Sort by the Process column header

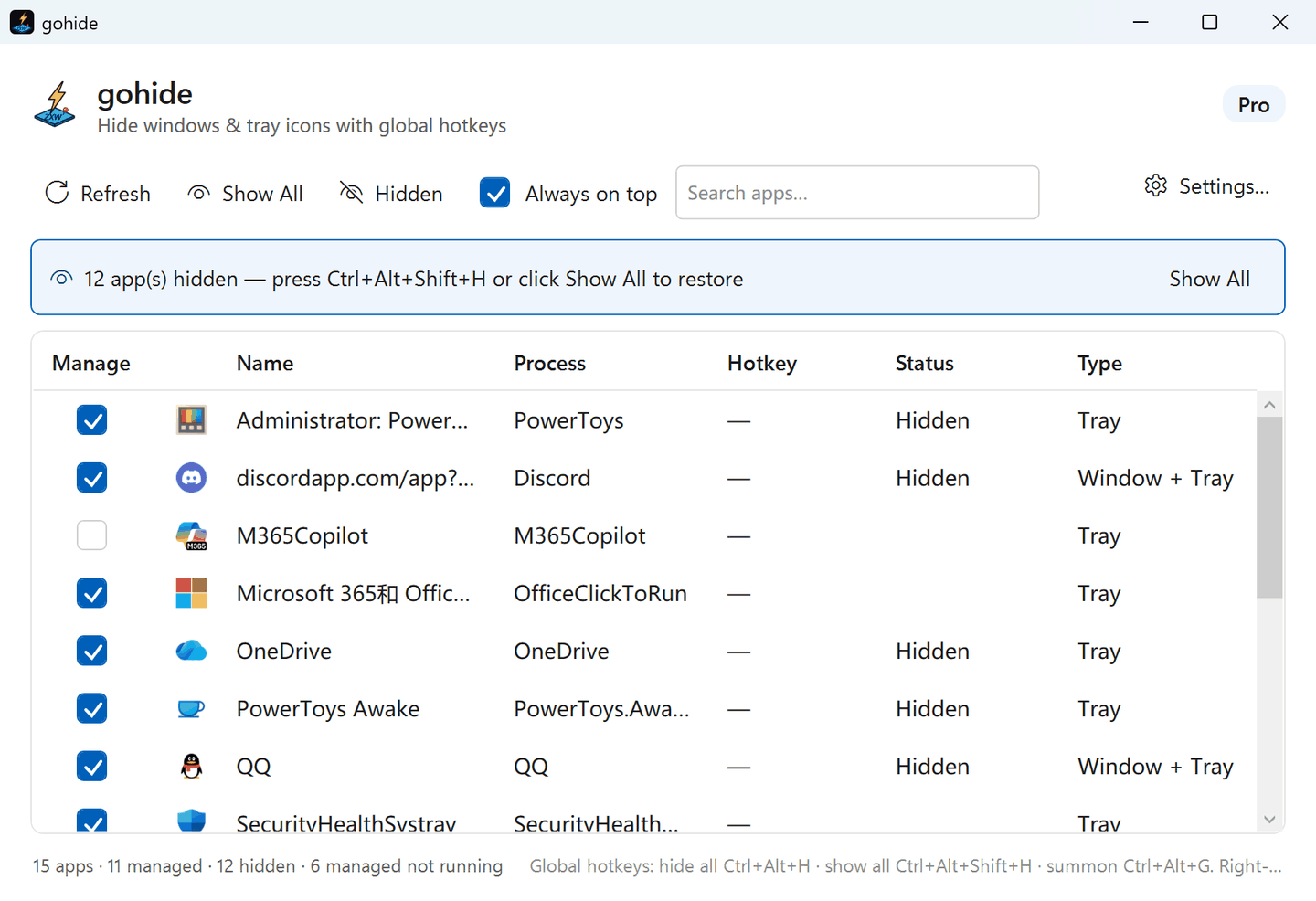click(549, 363)
